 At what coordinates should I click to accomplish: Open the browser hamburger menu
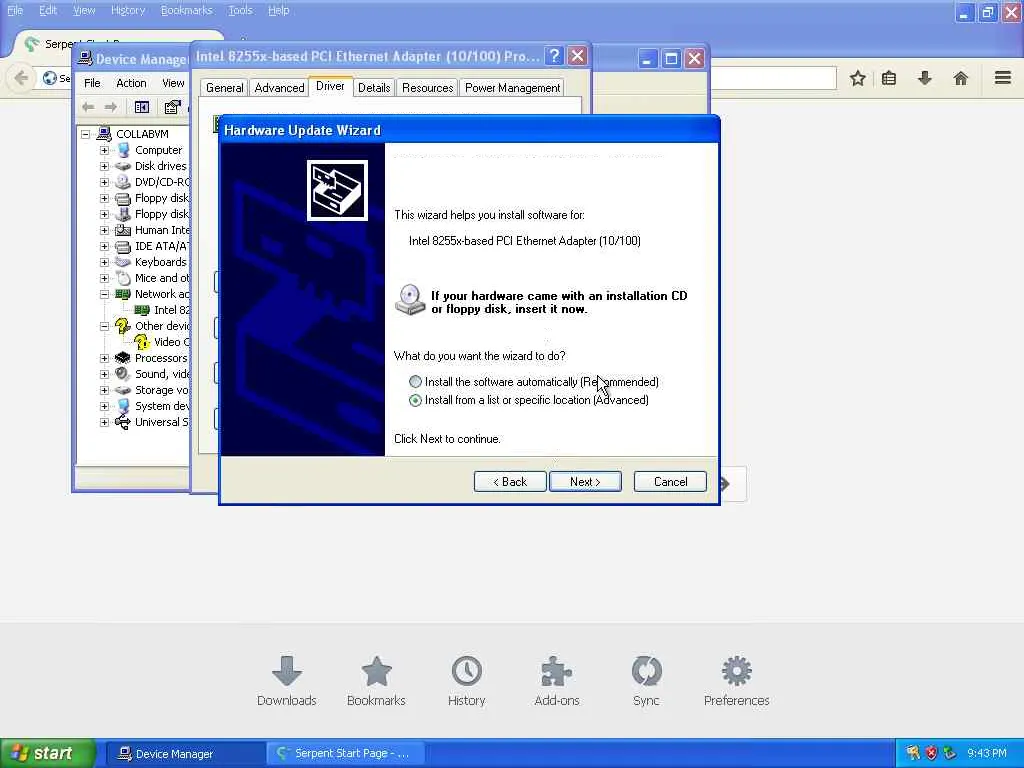pyautogui.click(x=1003, y=78)
